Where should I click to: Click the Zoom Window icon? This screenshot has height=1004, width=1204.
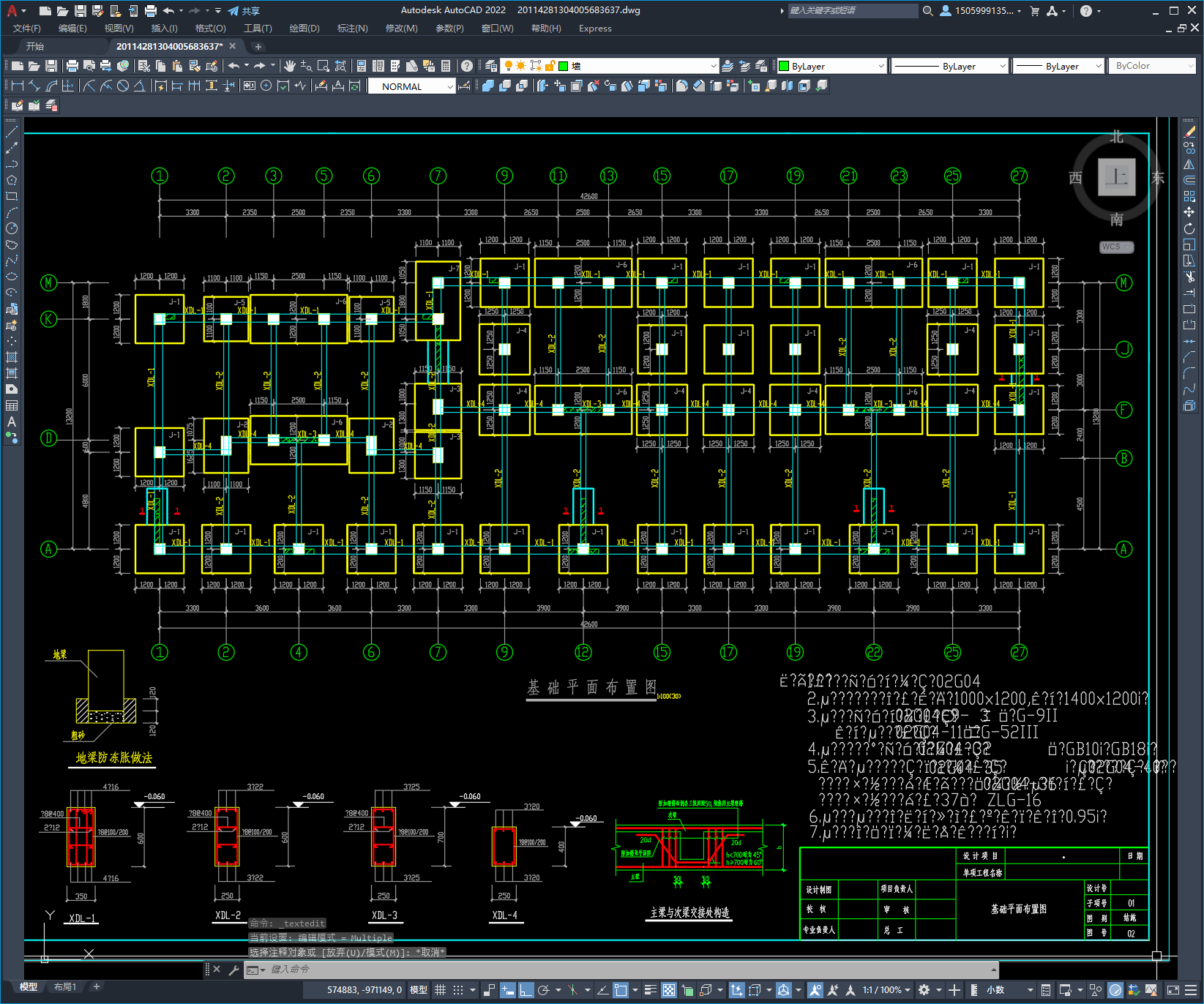click(x=323, y=66)
